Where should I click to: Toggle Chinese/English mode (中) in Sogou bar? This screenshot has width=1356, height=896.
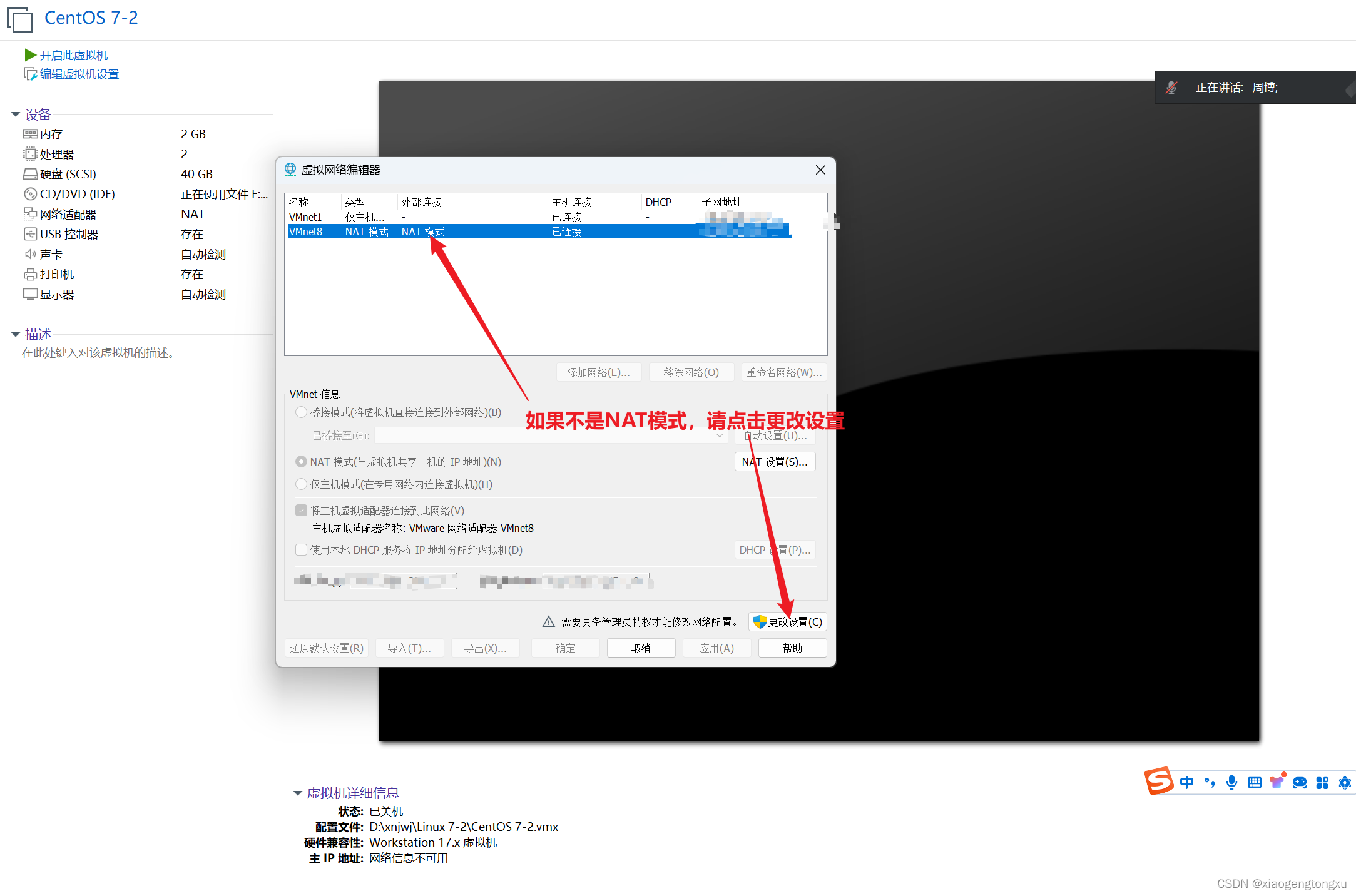1186,782
